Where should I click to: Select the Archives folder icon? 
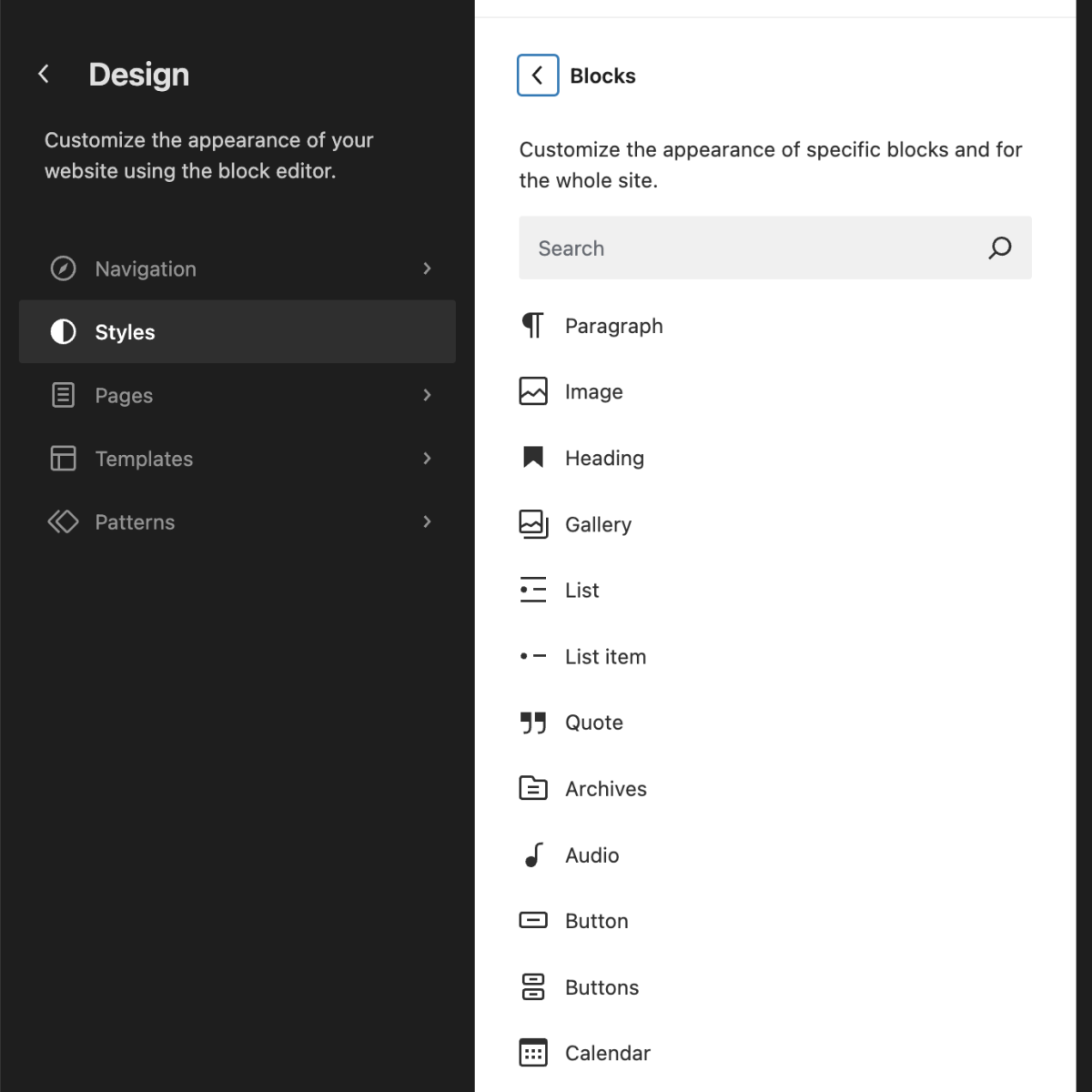click(533, 788)
